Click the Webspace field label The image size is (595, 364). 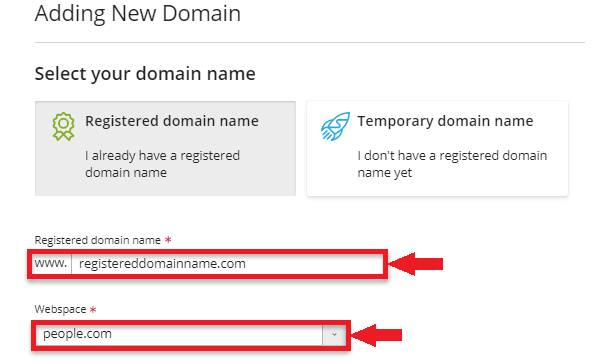click(x=60, y=309)
